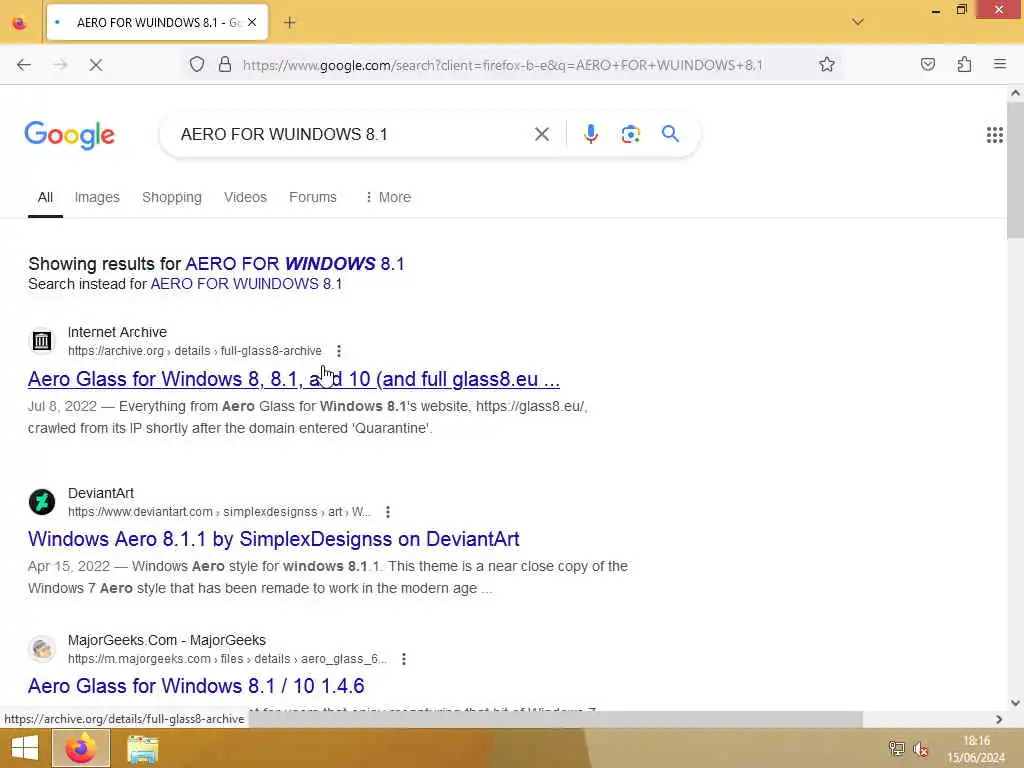Open the Extensions puzzle icon
Viewport: 1024px width, 768px height.
[964, 65]
